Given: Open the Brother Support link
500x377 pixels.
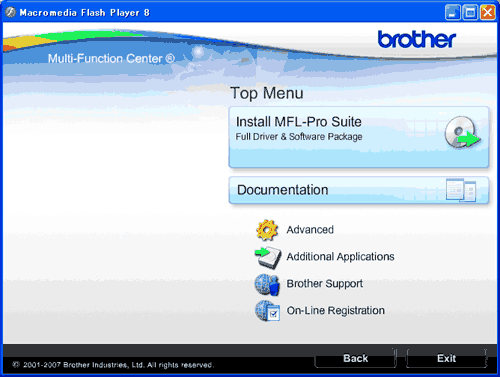Looking at the screenshot, I should [325, 284].
